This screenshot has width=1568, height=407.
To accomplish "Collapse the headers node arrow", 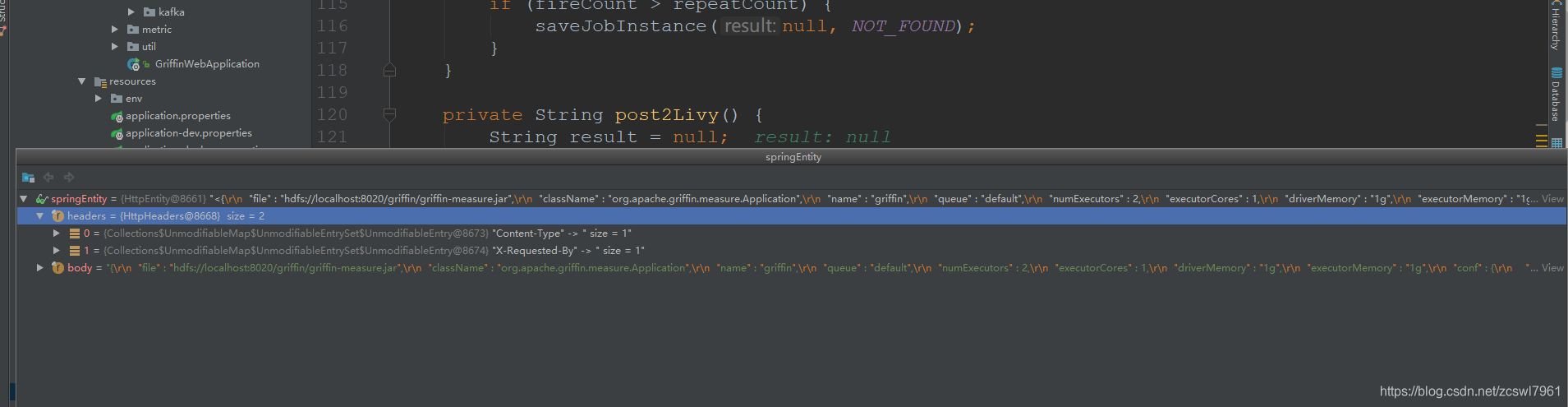I will (39, 215).
